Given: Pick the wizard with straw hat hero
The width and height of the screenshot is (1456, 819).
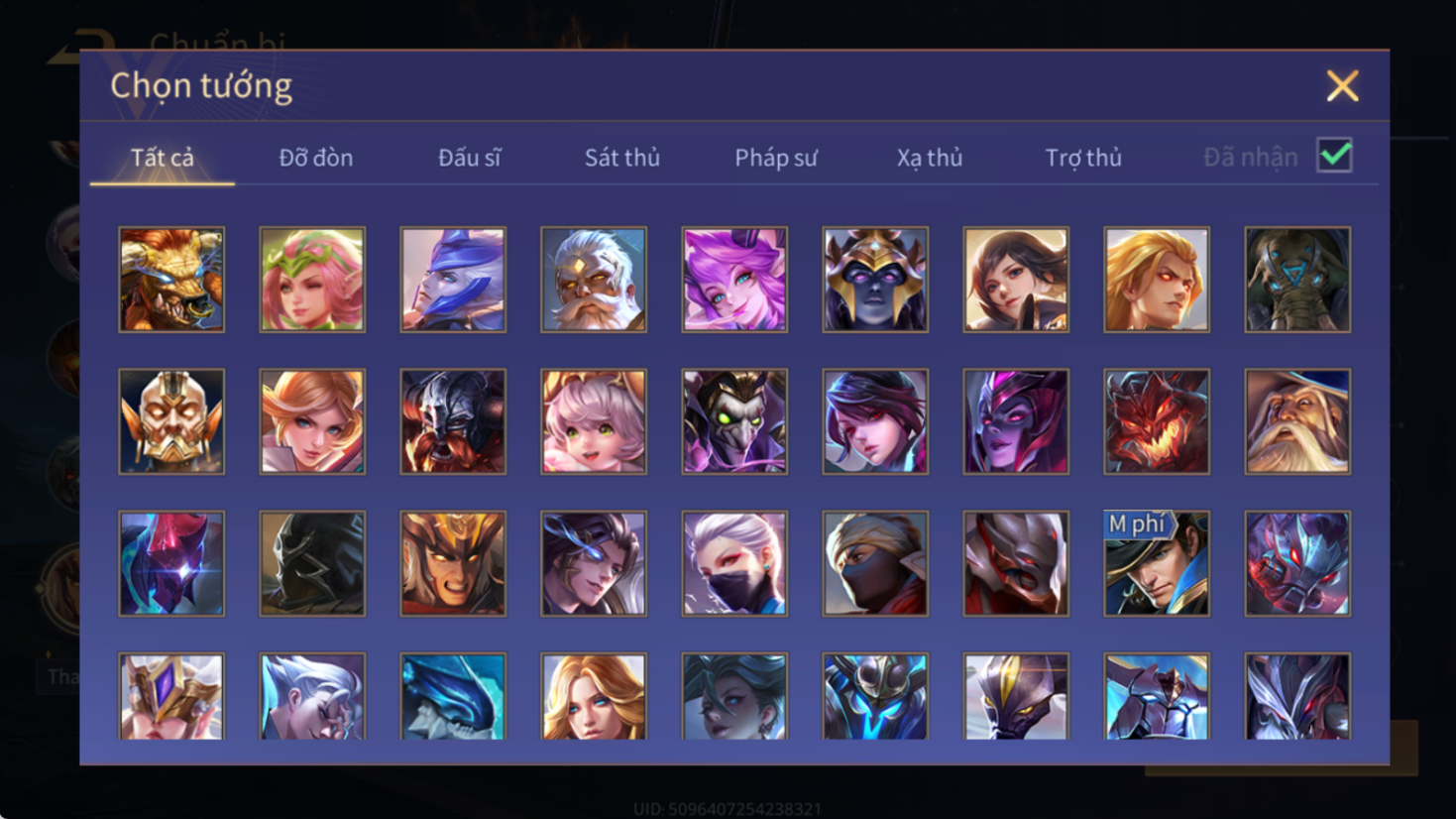Looking at the screenshot, I should (x=1297, y=421).
